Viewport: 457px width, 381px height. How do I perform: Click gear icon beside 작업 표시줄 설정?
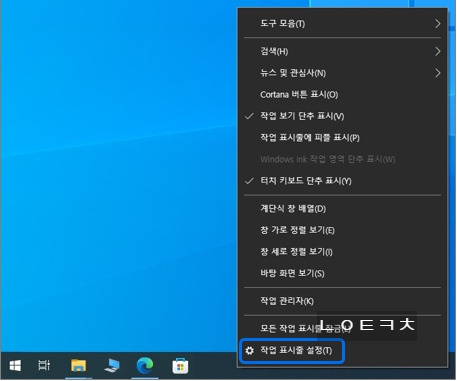[x=249, y=350]
